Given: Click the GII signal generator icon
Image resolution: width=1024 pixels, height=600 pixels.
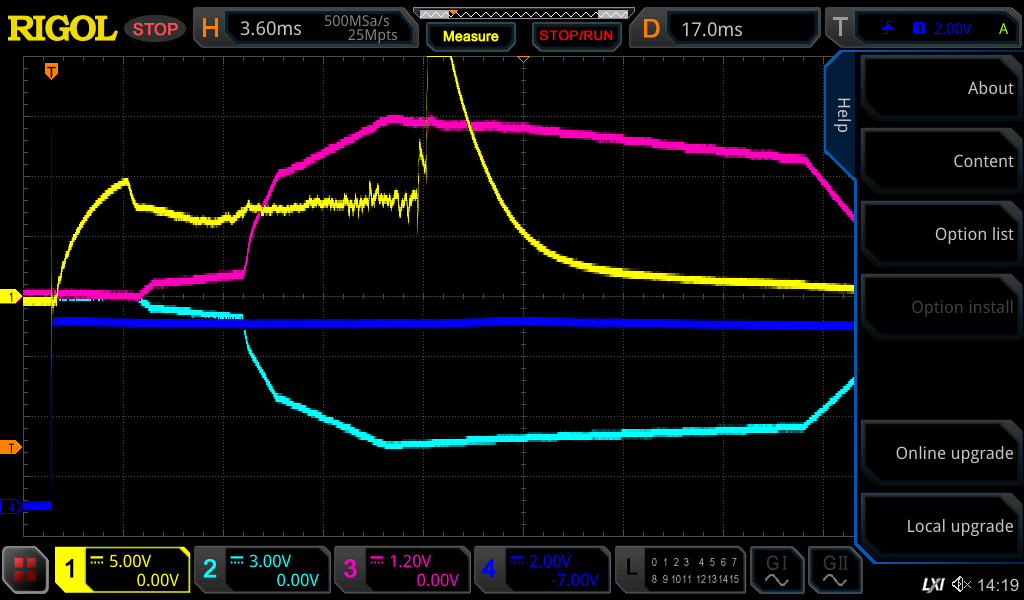Looking at the screenshot, I should click(x=835, y=570).
